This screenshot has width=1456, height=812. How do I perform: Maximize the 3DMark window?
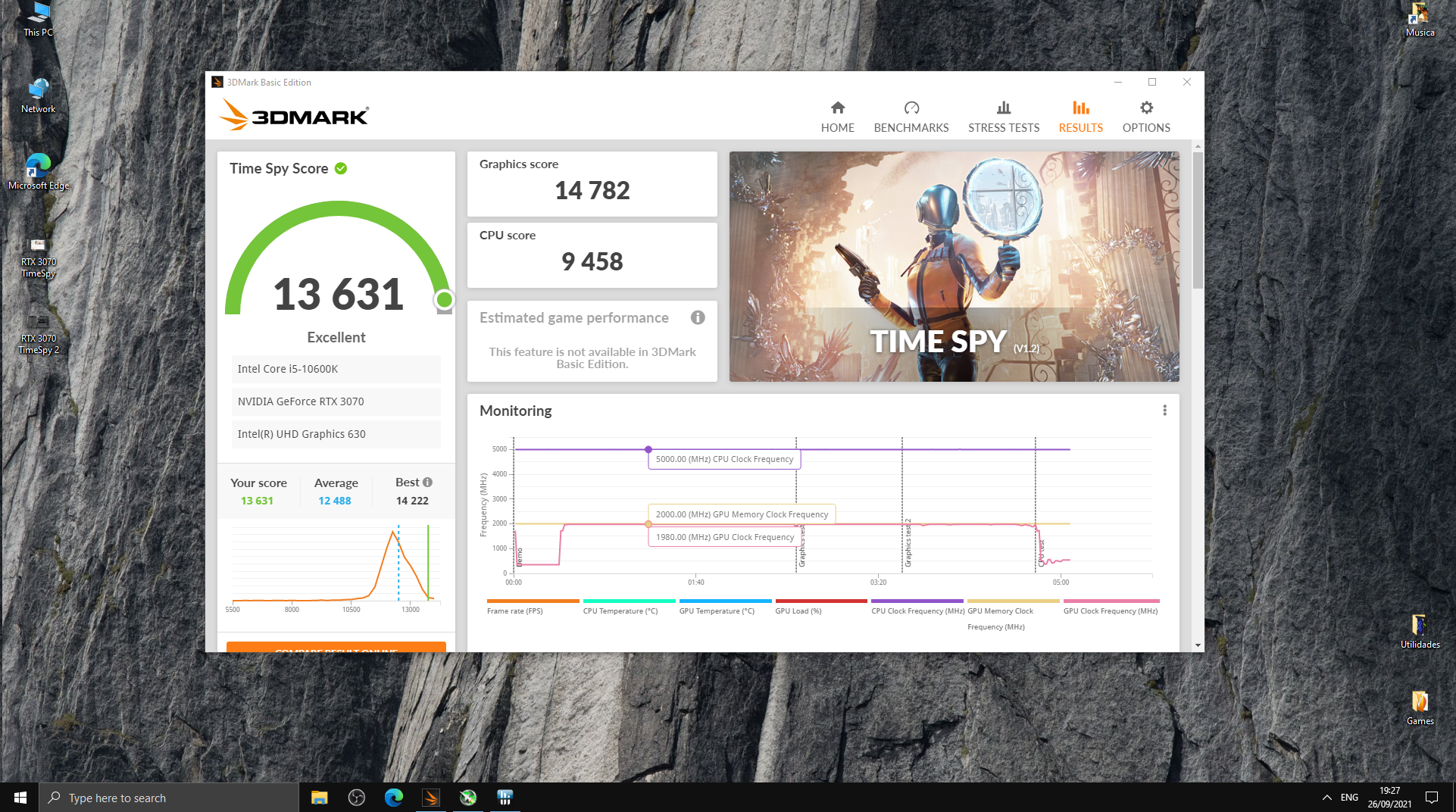point(1152,82)
